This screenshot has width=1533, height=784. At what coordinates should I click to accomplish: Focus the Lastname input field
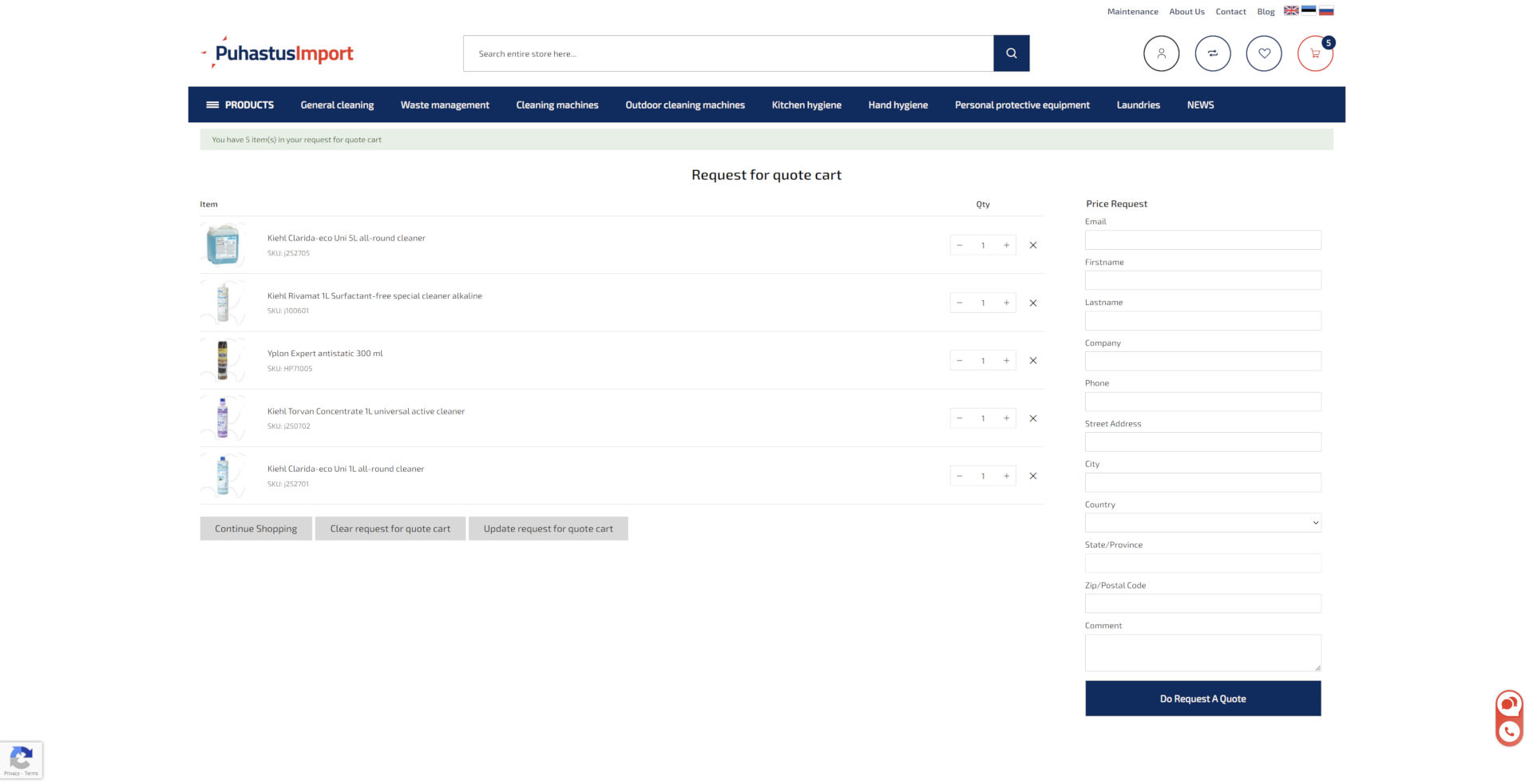pyautogui.click(x=1202, y=321)
